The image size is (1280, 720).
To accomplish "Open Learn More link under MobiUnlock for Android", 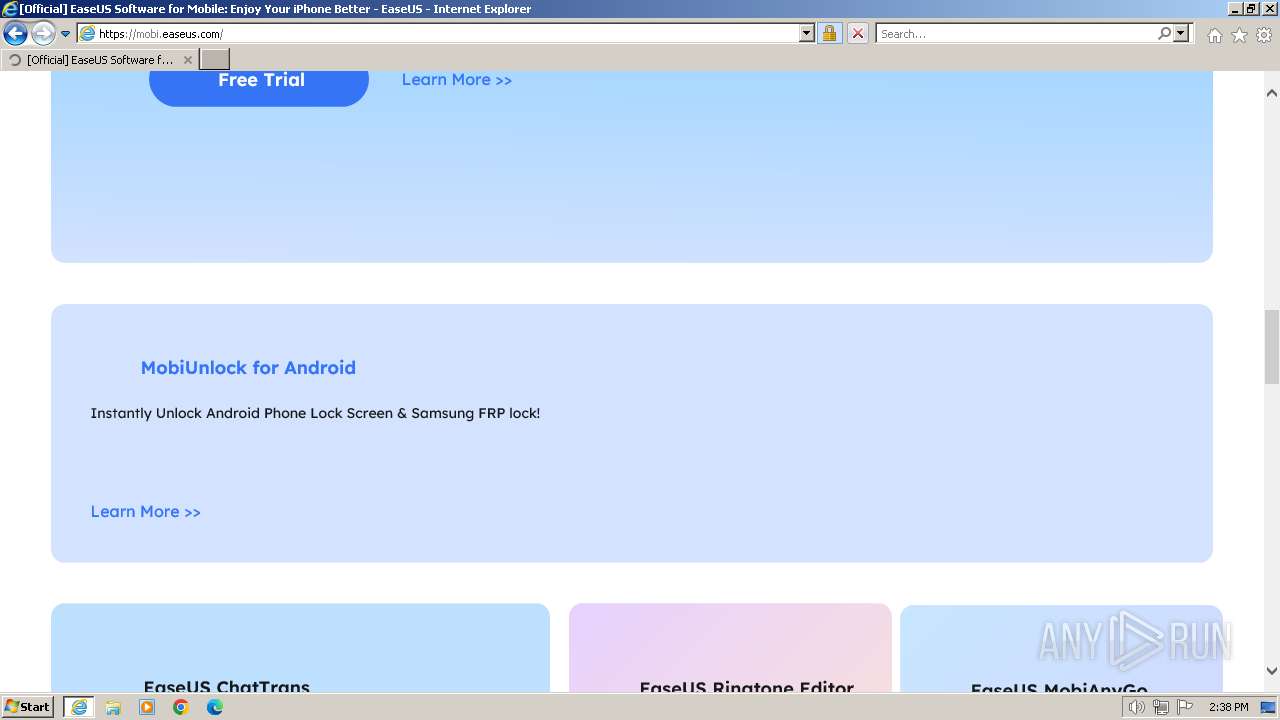I will pyautogui.click(x=146, y=512).
